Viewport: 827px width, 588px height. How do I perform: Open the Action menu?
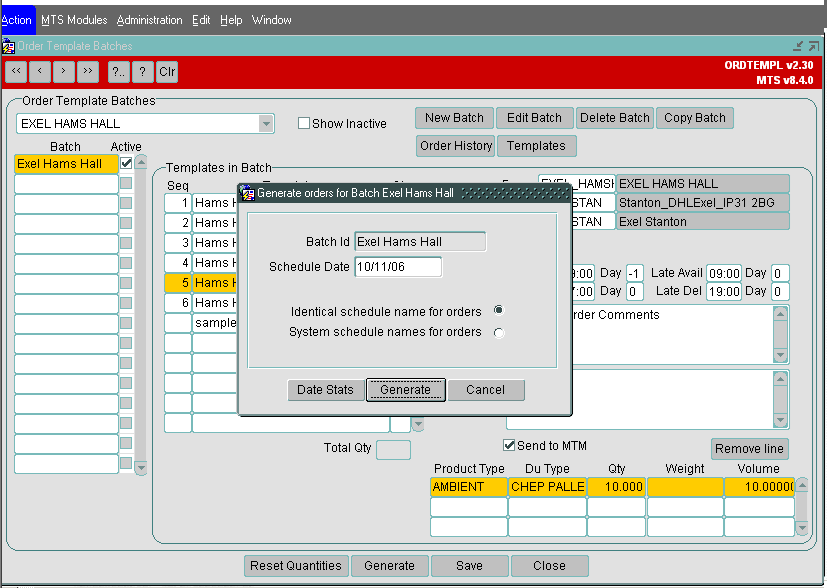tap(16, 20)
